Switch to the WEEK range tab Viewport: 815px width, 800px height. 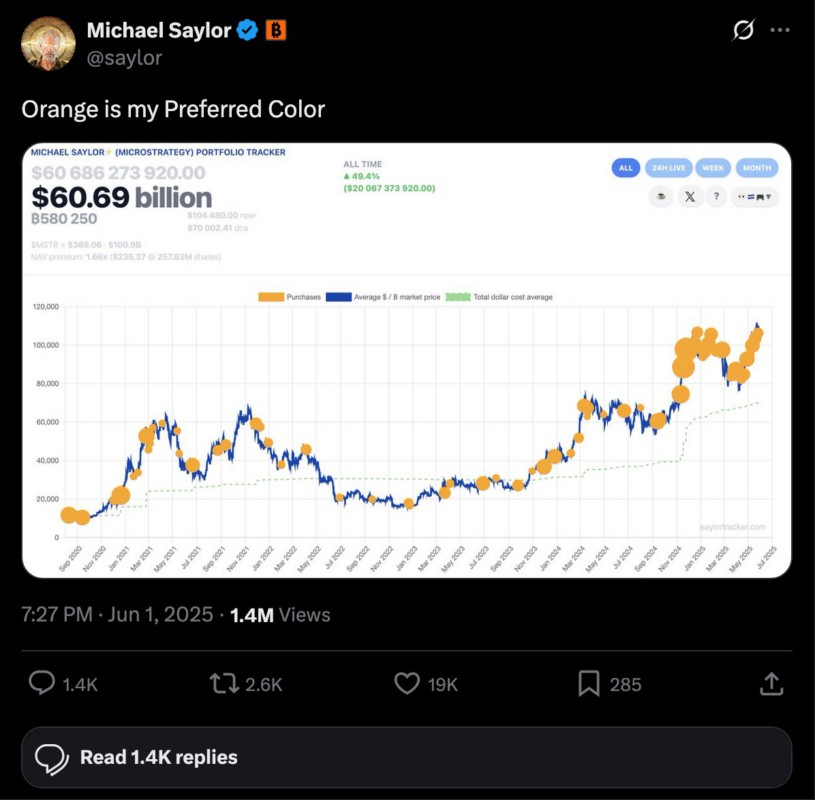click(x=713, y=168)
